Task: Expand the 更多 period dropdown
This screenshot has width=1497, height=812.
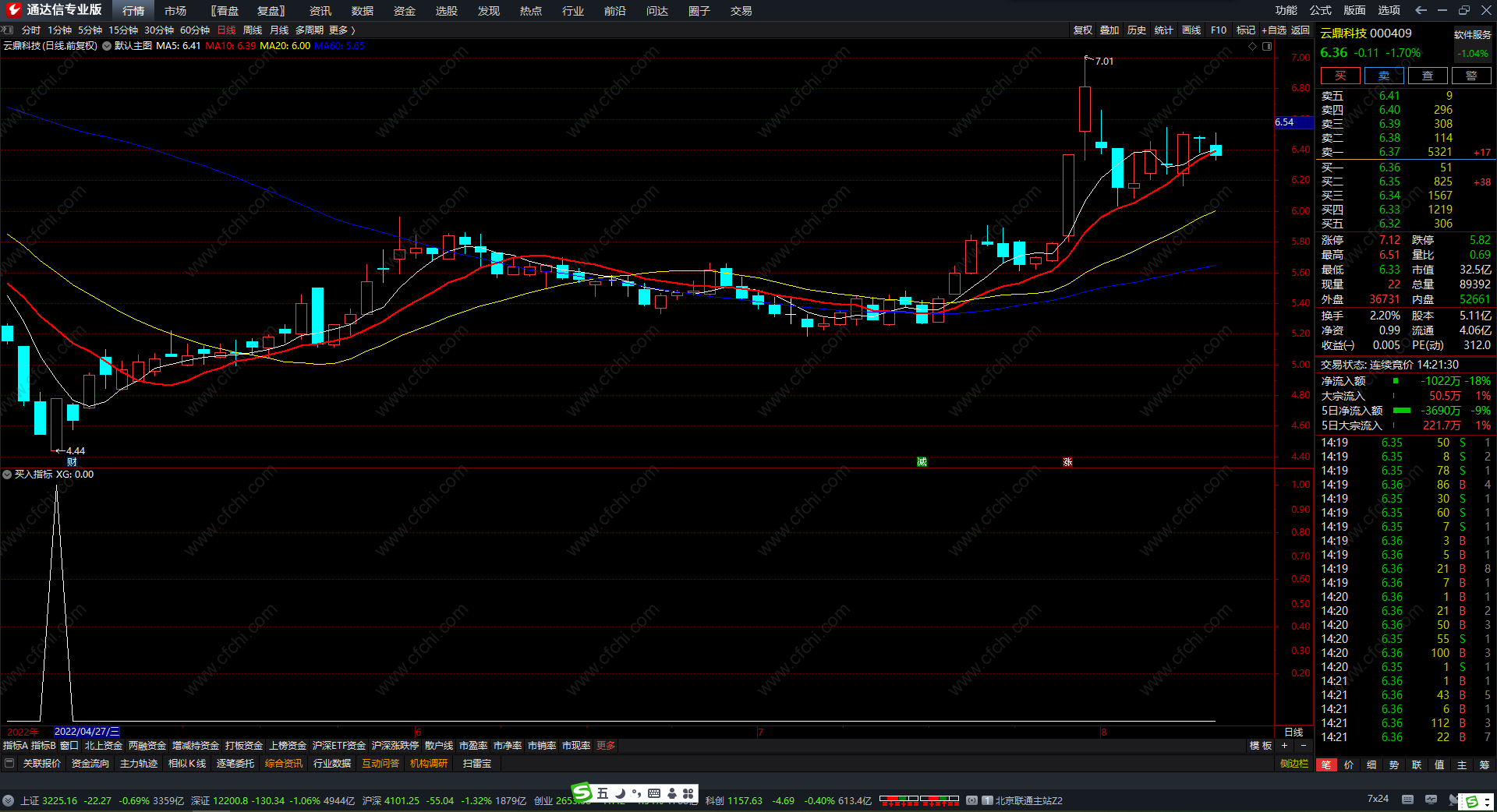Action: (x=342, y=30)
